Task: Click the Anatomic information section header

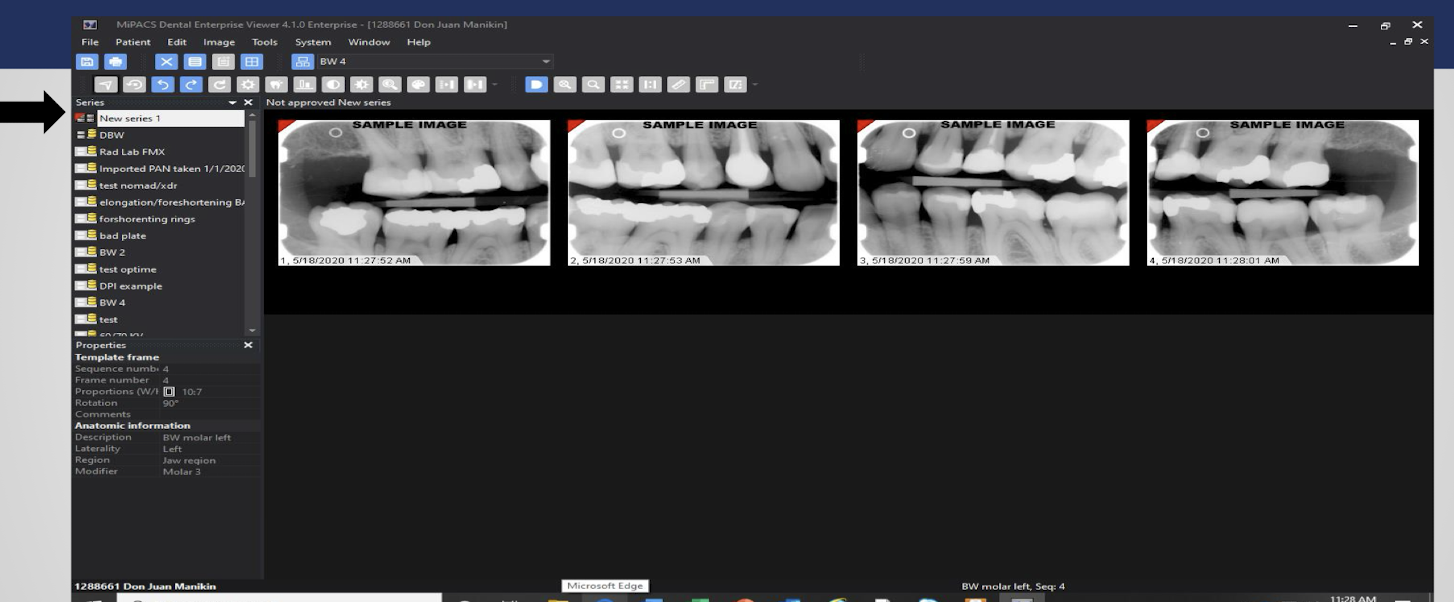Action: (132, 425)
